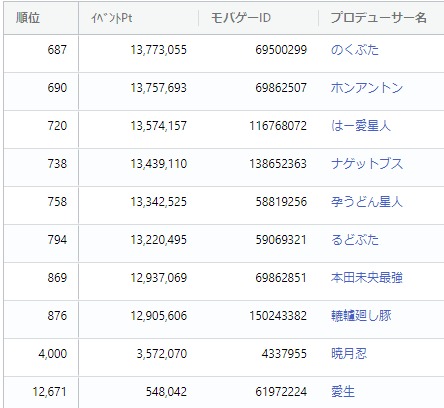Select Mobage ID 138652363
Viewport: 444px width, 408px height.
[278, 164]
